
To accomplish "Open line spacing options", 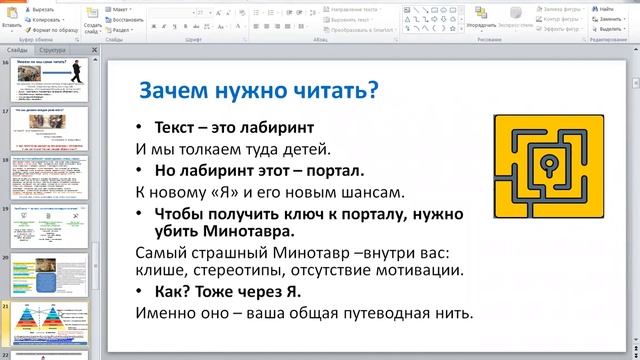I will [313, 13].
